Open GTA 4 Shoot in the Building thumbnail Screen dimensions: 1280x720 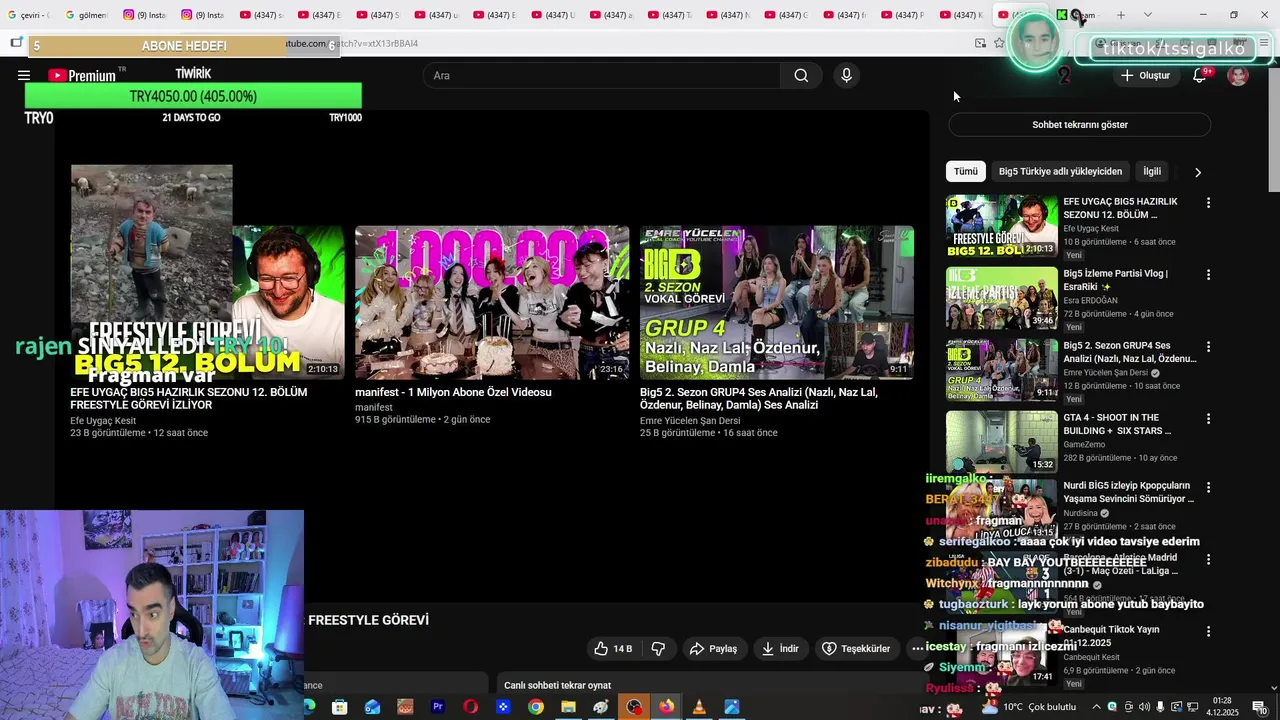tap(1001, 442)
